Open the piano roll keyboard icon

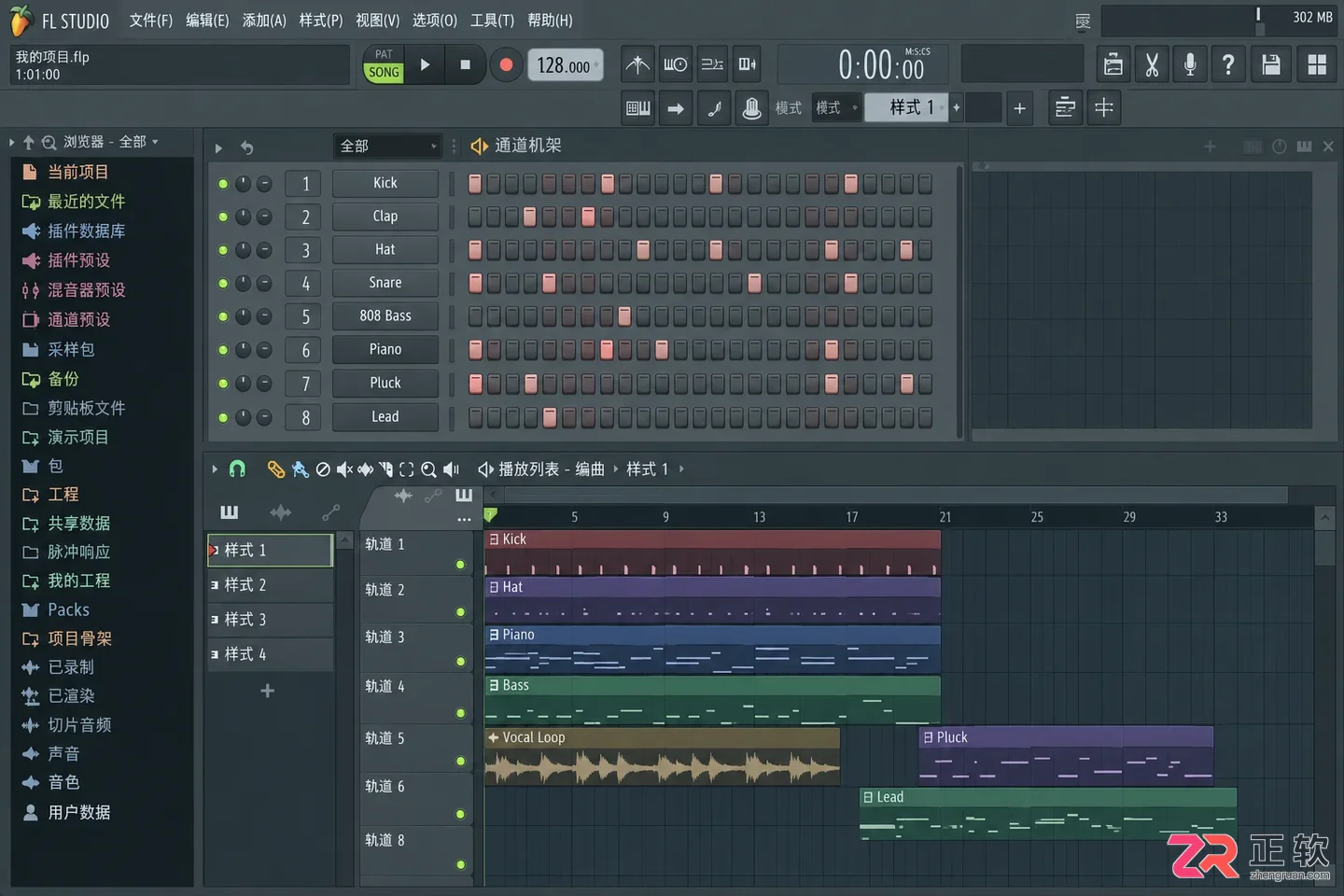(x=638, y=108)
